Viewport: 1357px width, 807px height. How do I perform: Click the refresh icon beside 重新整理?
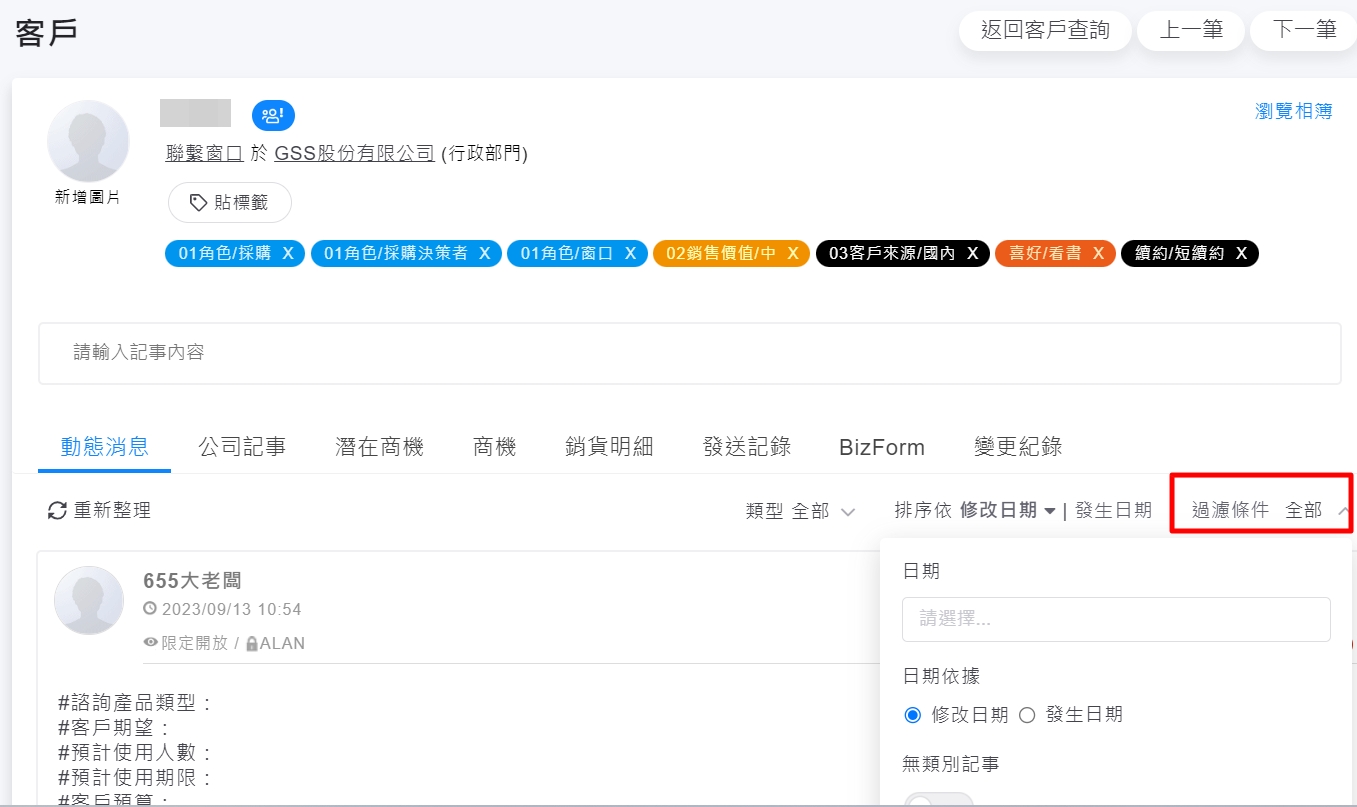click(x=57, y=511)
